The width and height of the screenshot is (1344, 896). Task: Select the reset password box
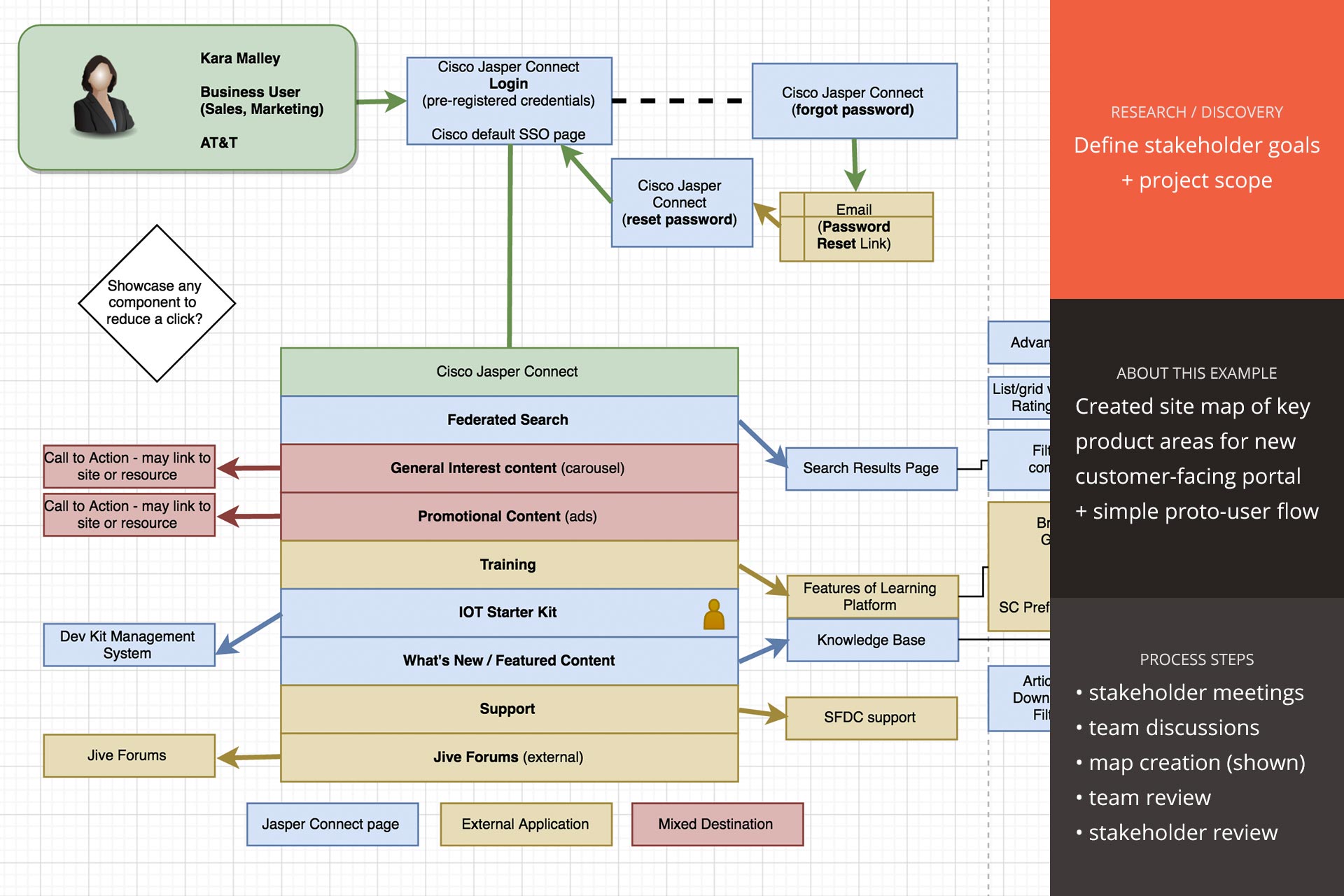(681, 203)
